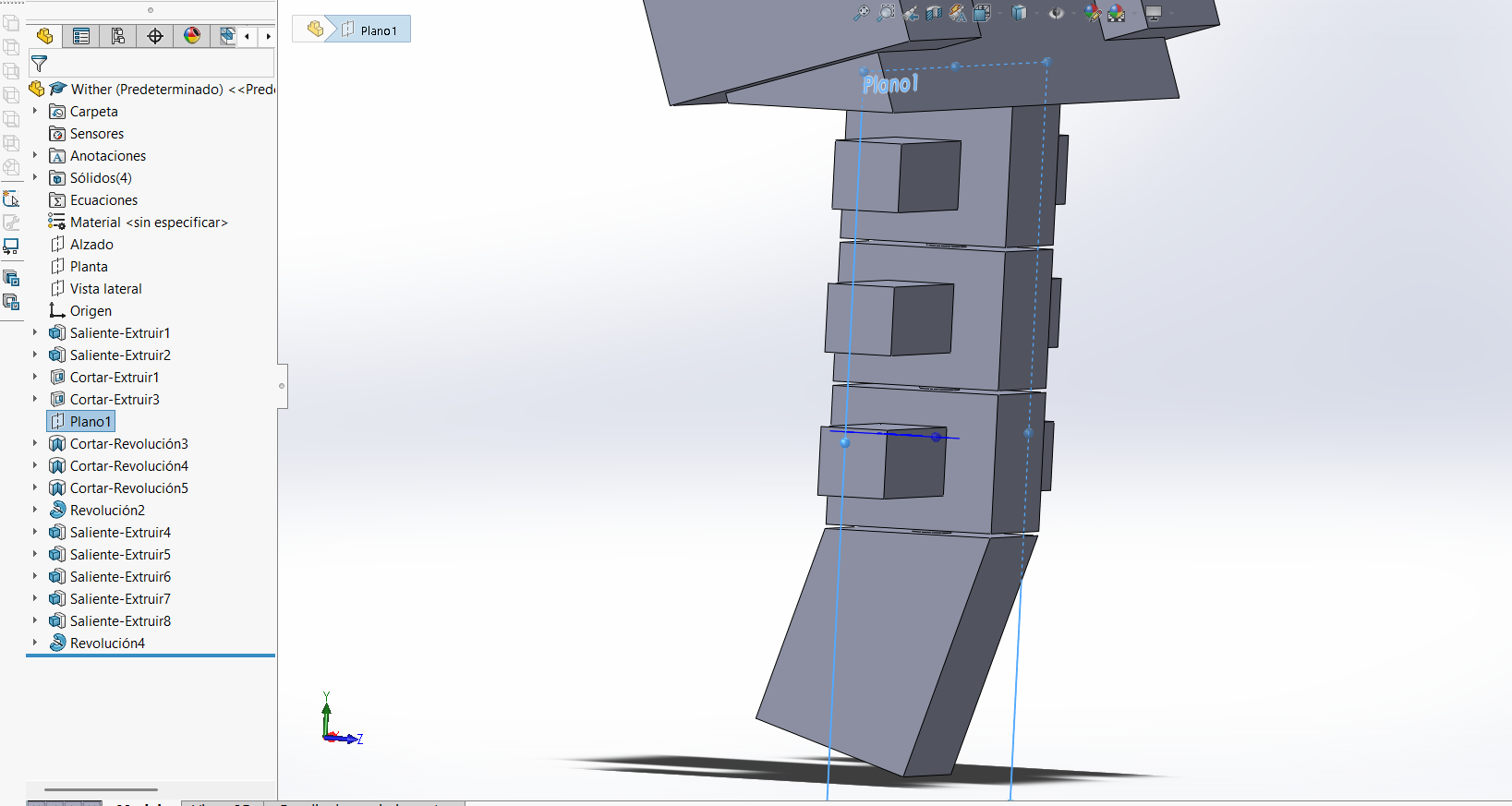Click the Ecuaciones sigma folder icon
This screenshot has height=806, width=1512.
coord(57,200)
